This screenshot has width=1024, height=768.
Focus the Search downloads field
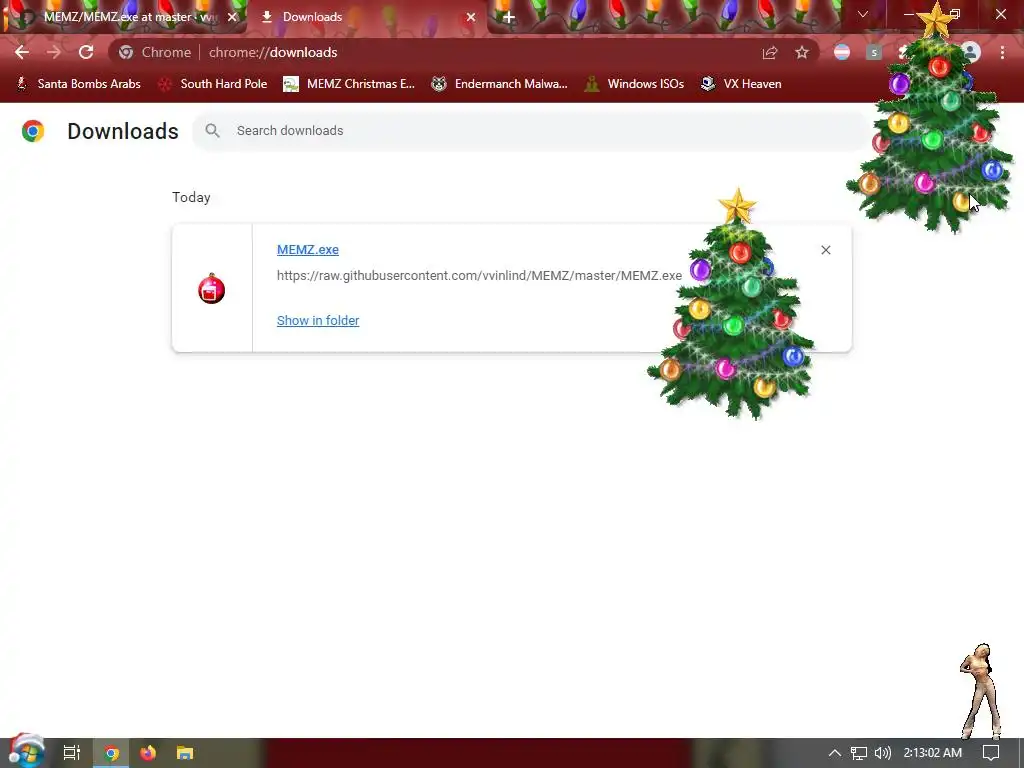pos(532,131)
